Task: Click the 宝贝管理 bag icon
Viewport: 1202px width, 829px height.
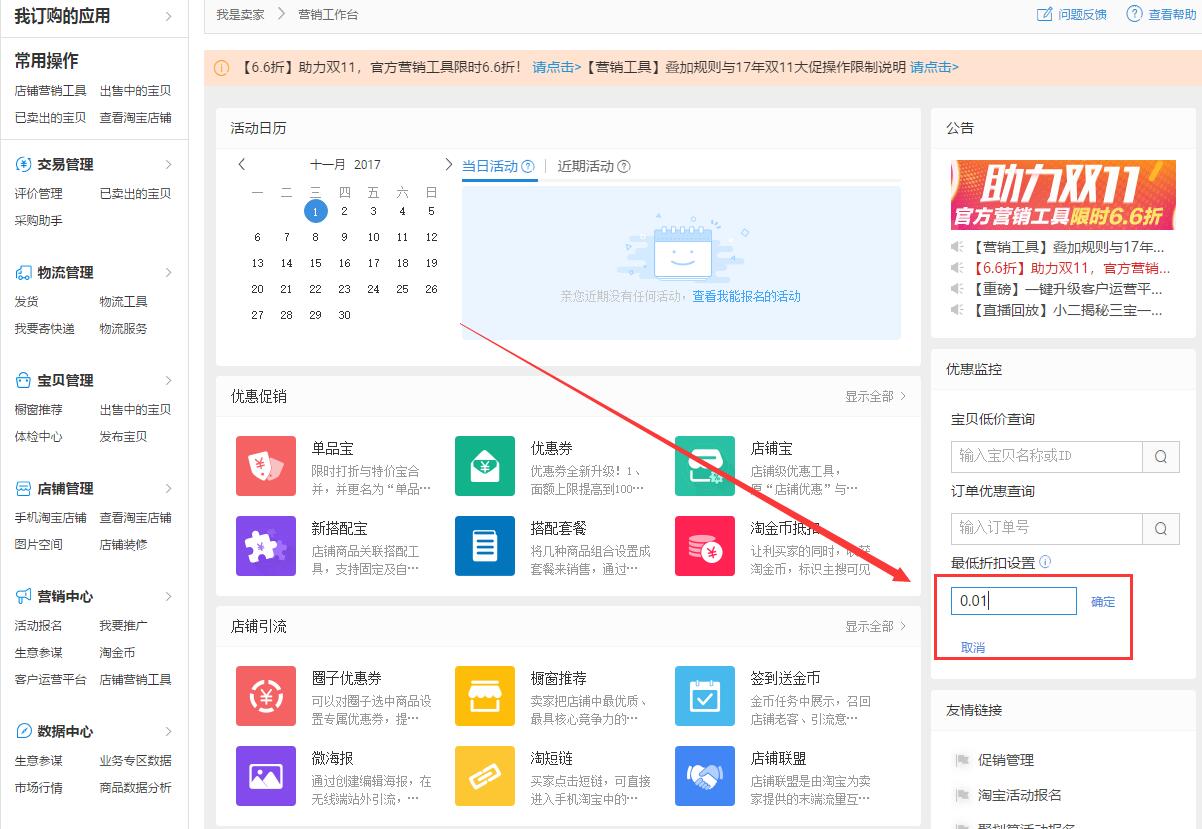Action: pos(24,380)
